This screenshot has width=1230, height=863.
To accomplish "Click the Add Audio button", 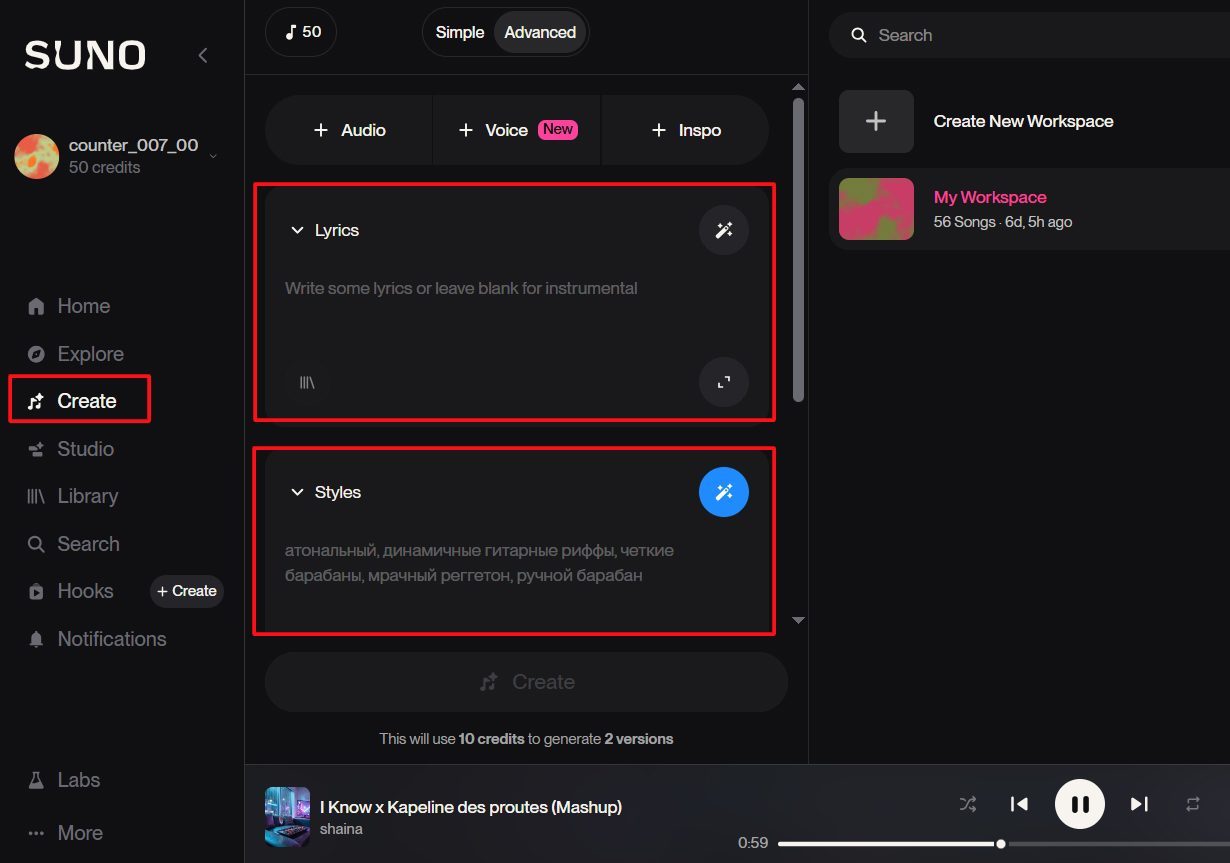I will coord(349,130).
